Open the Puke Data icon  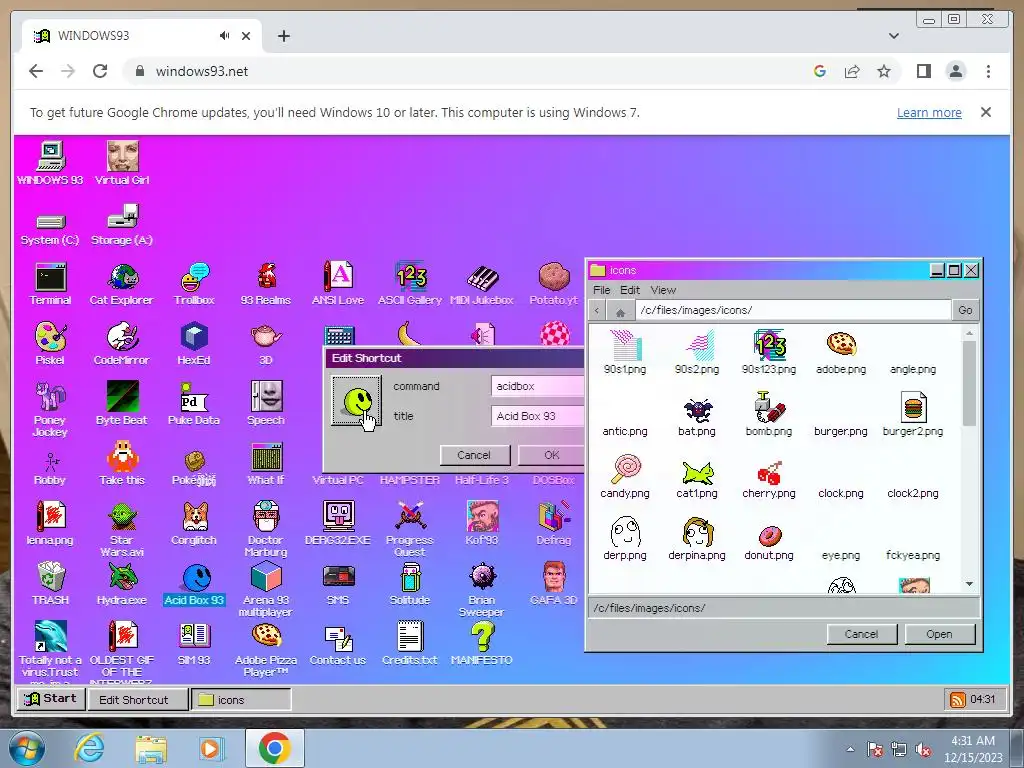click(x=194, y=404)
